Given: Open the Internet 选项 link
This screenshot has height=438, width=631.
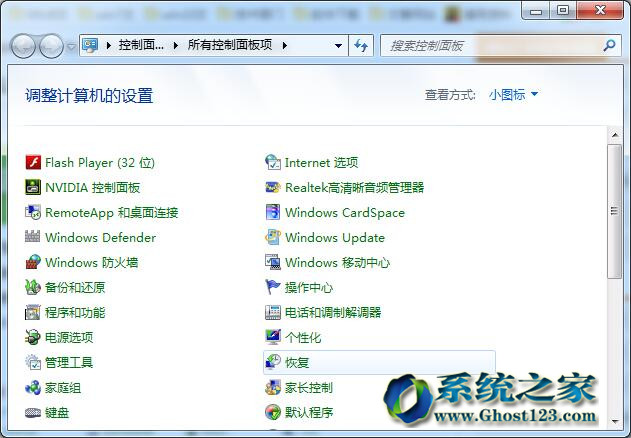Looking at the screenshot, I should 322,163.
